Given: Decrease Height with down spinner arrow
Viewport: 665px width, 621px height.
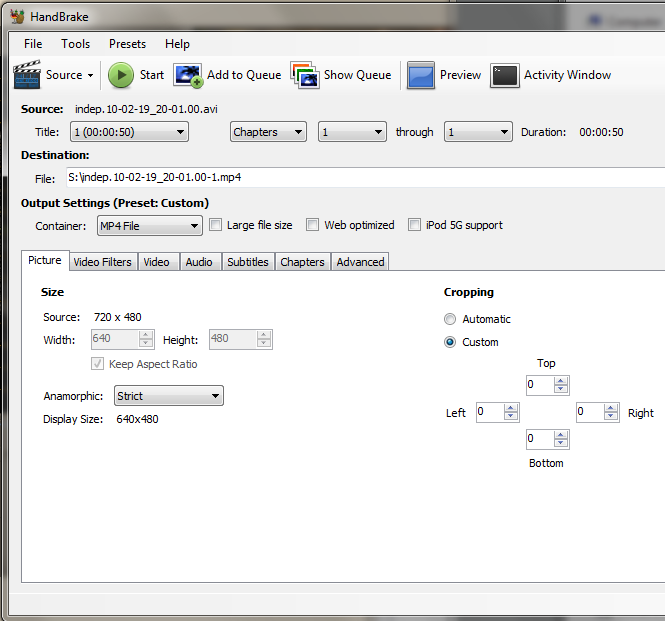Looking at the screenshot, I should [264, 344].
